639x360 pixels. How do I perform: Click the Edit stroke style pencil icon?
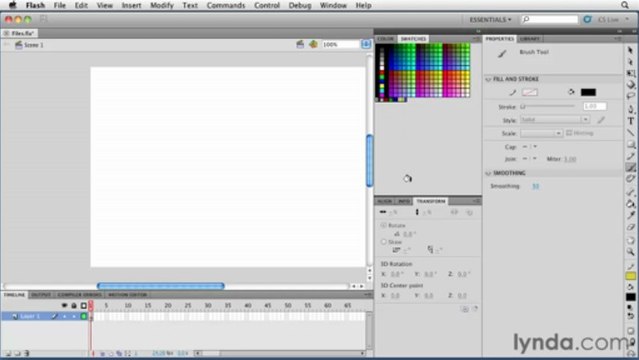(x=601, y=120)
